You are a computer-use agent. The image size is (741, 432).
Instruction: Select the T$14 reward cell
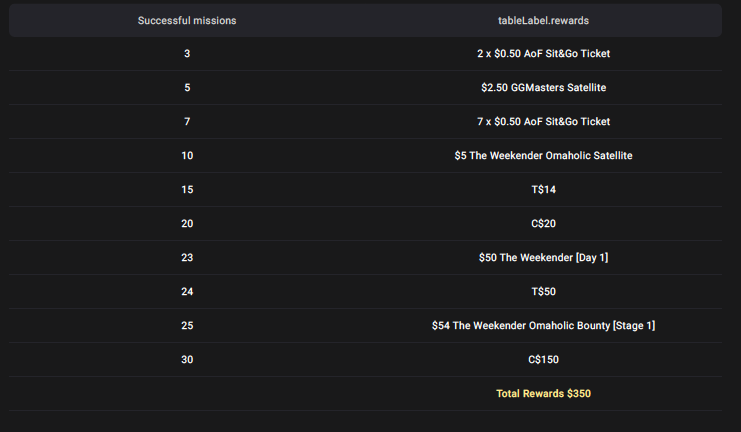pyautogui.click(x=543, y=190)
